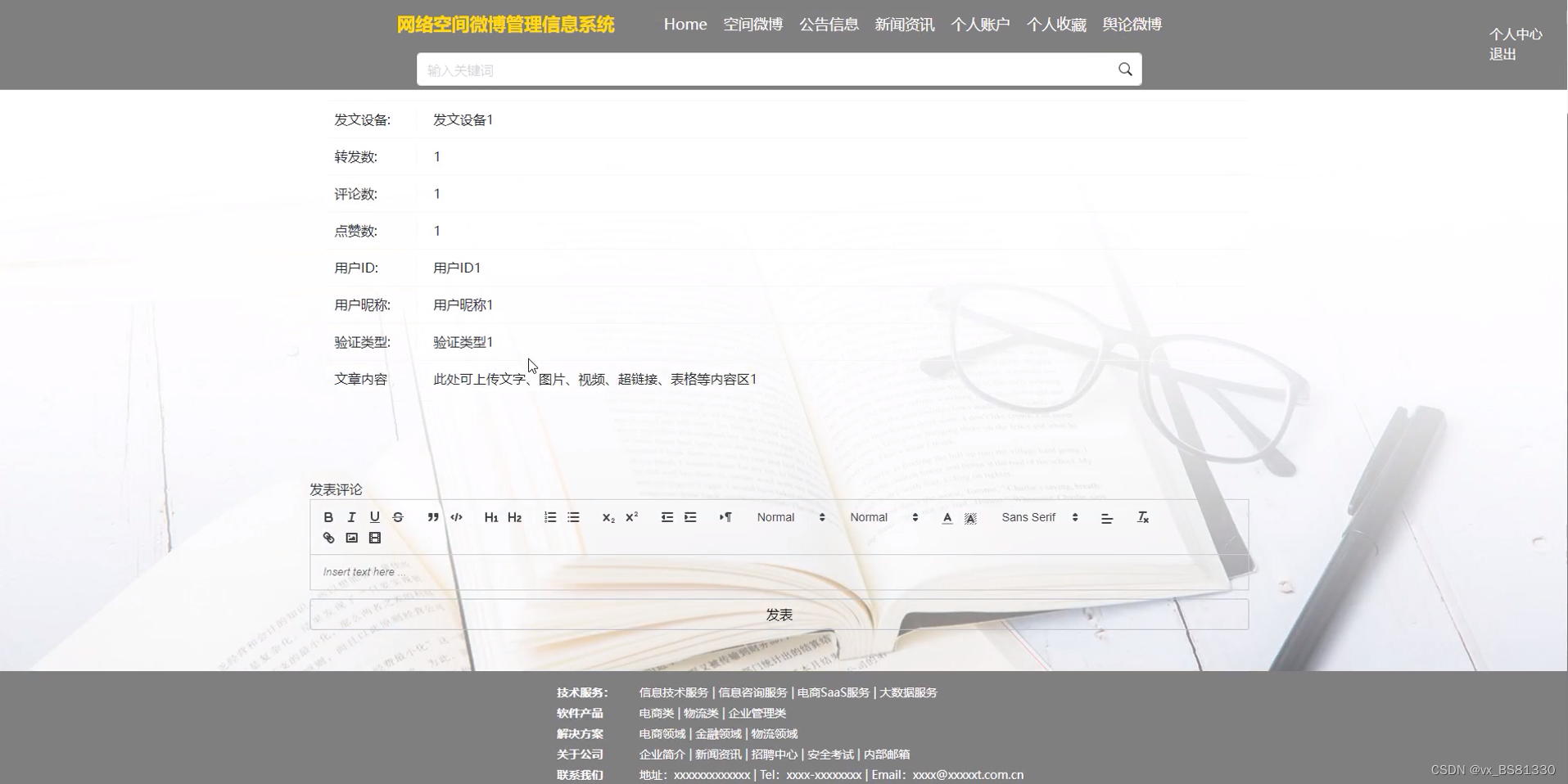Insert an image in the comment

click(351, 538)
